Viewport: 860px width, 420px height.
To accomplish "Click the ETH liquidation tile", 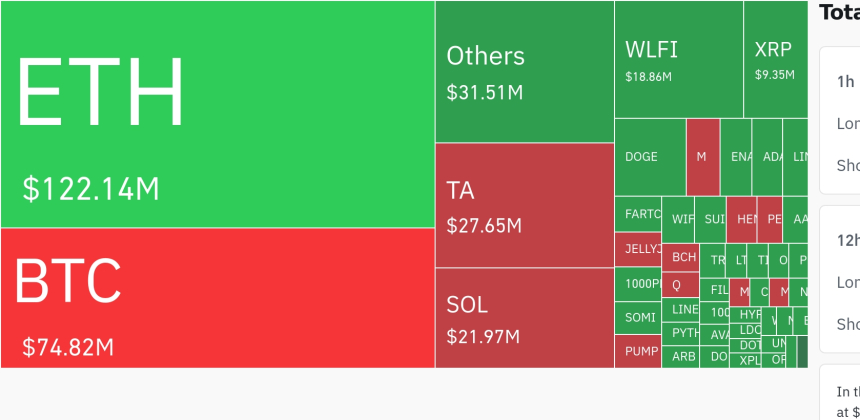I will [x=217, y=114].
